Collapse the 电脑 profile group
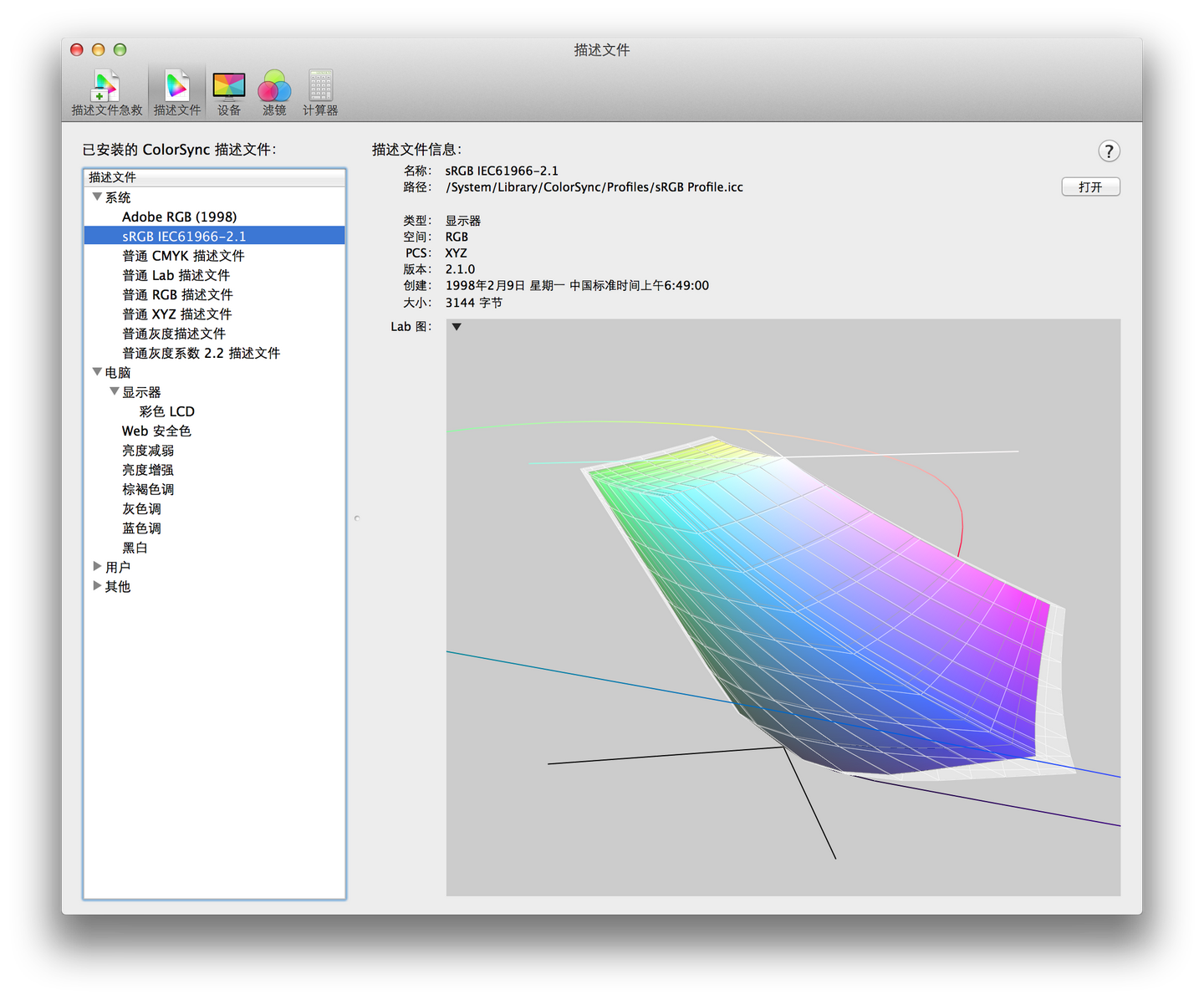The width and height of the screenshot is (1204, 1000). click(x=97, y=371)
